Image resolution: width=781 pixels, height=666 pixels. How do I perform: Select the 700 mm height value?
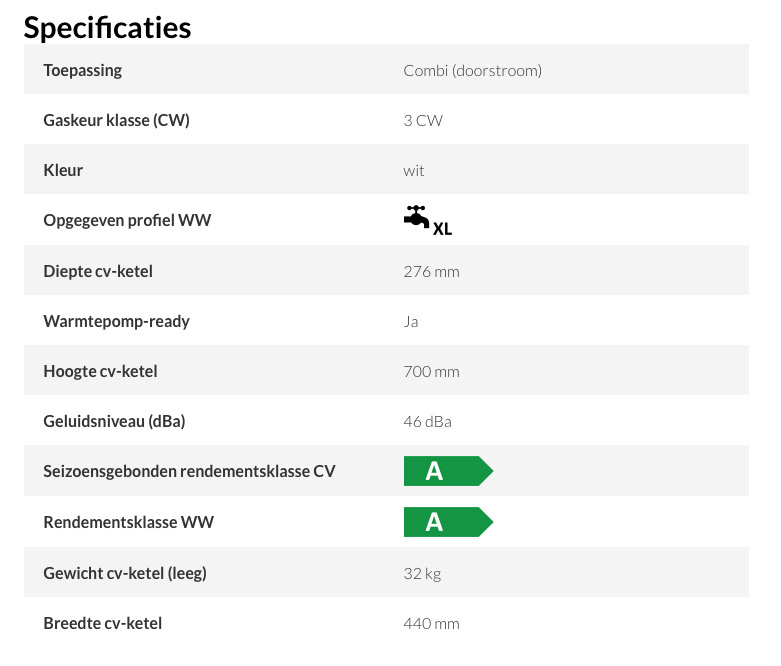pos(431,372)
